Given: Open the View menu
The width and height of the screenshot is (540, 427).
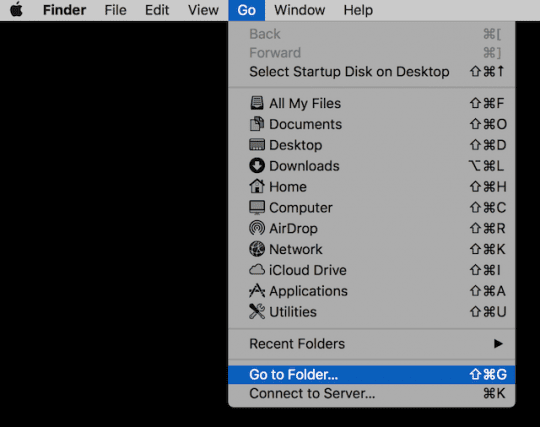Looking at the screenshot, I should tap(203, 10).
